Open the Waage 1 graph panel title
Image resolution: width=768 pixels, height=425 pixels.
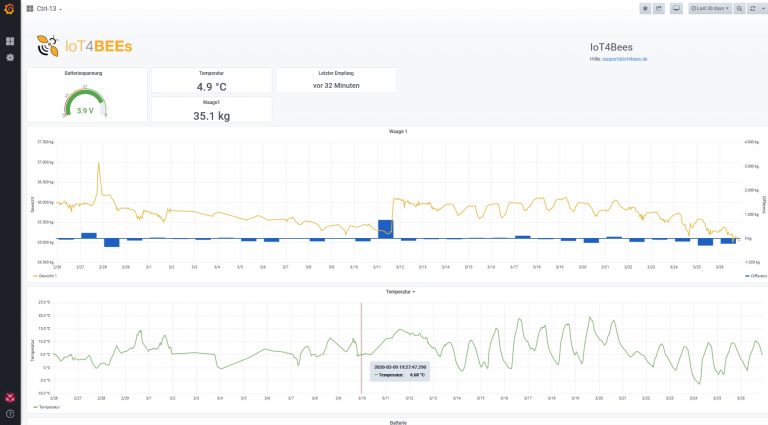(398, 131)
